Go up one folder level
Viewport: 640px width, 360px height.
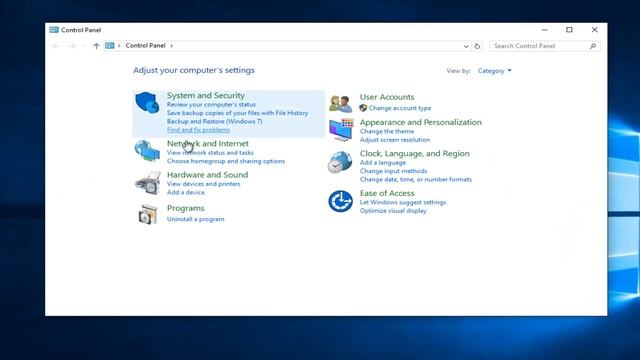point(96,46)
